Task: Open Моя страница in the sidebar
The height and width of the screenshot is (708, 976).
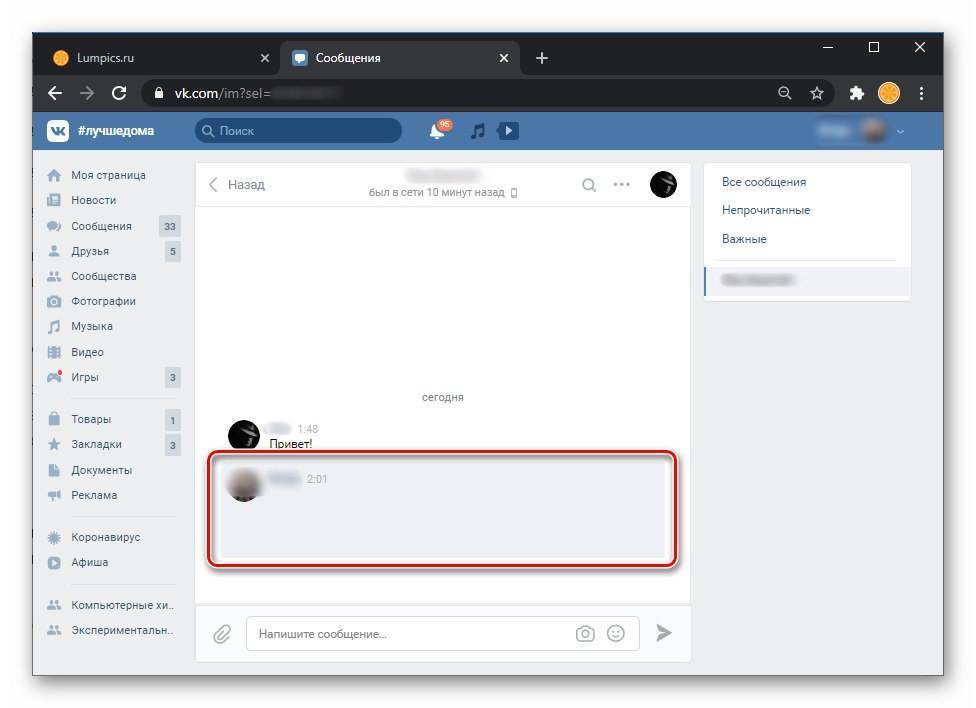Action: tap(108, 176)
